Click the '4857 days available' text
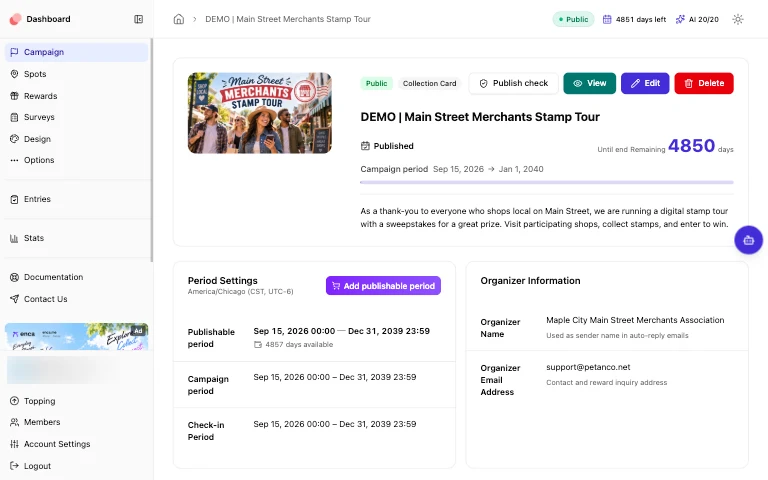The height and width of the screenshot is (480, 768). 299,344
